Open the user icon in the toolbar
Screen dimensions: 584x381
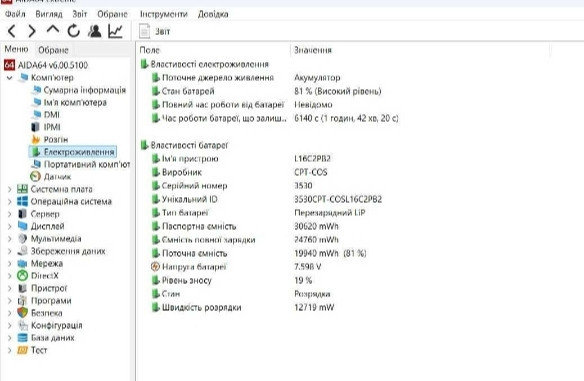point(94,31)
